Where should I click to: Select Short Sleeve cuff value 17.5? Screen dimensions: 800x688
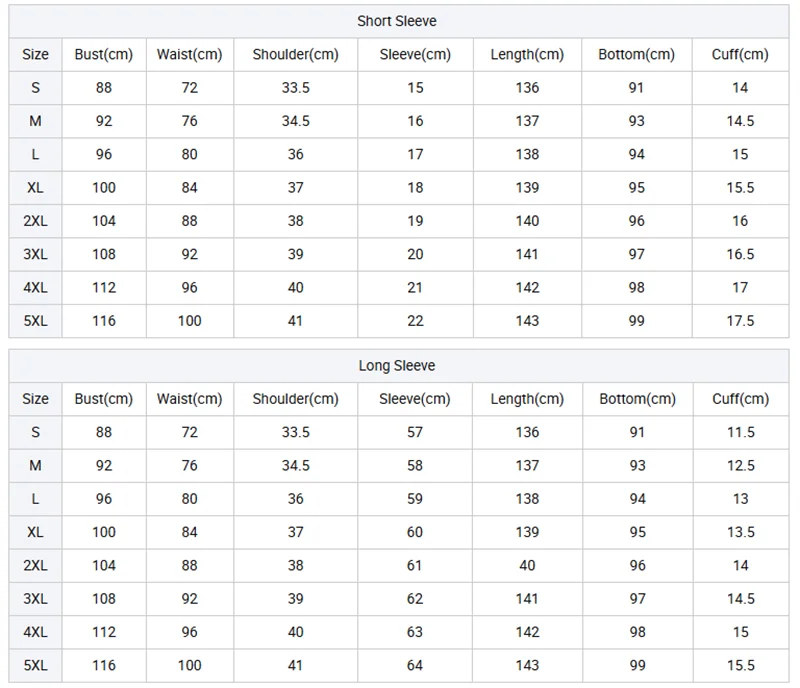coord(740,321)
